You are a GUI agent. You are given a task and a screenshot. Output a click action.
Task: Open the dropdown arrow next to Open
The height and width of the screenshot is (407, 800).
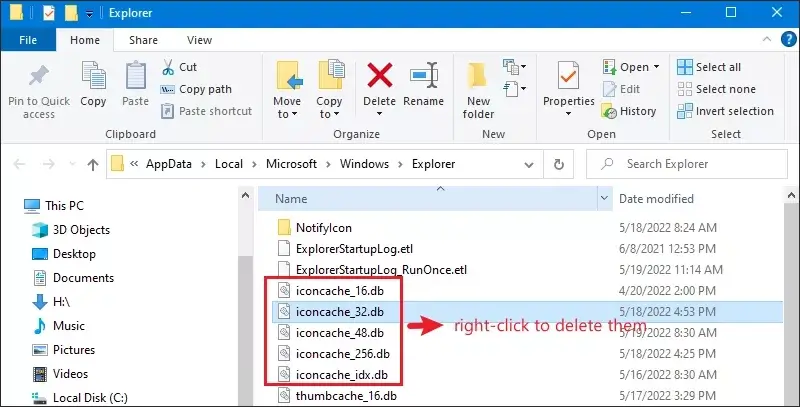(x=656, y=67)
